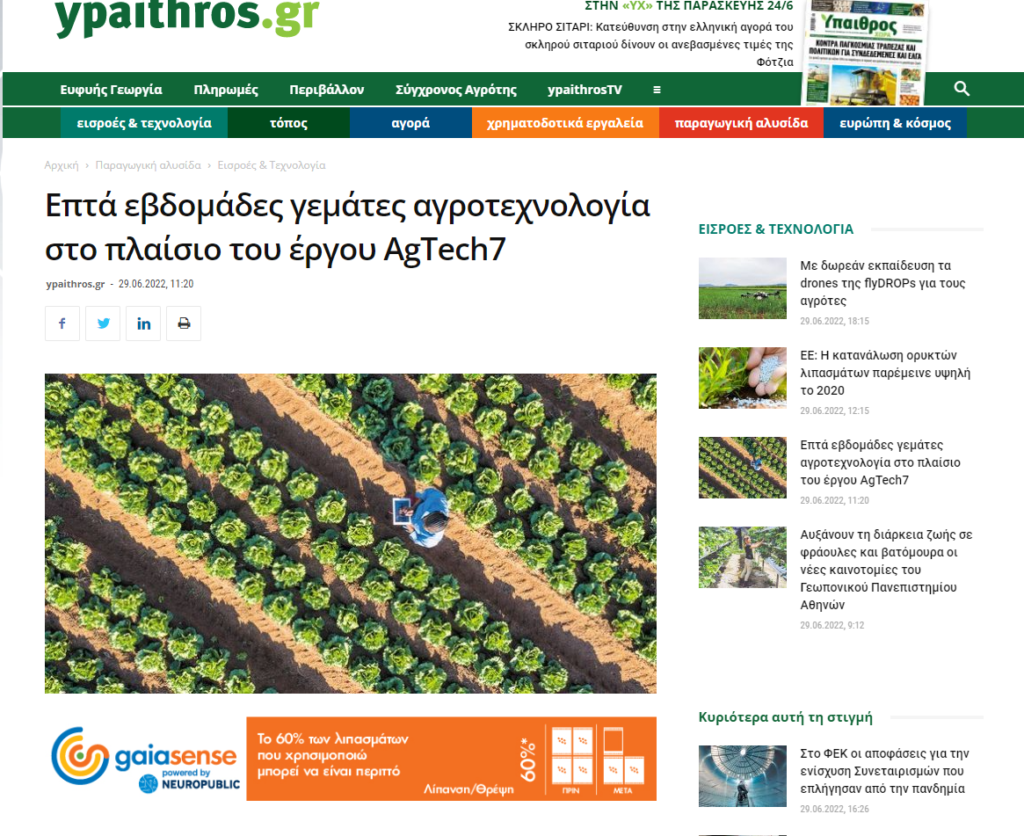Screen dimensions: 1024x836
Task: Click Εισροές & Τεχνολογία breadcrumb
Action: pyautogui.click(x=272, y=165)
